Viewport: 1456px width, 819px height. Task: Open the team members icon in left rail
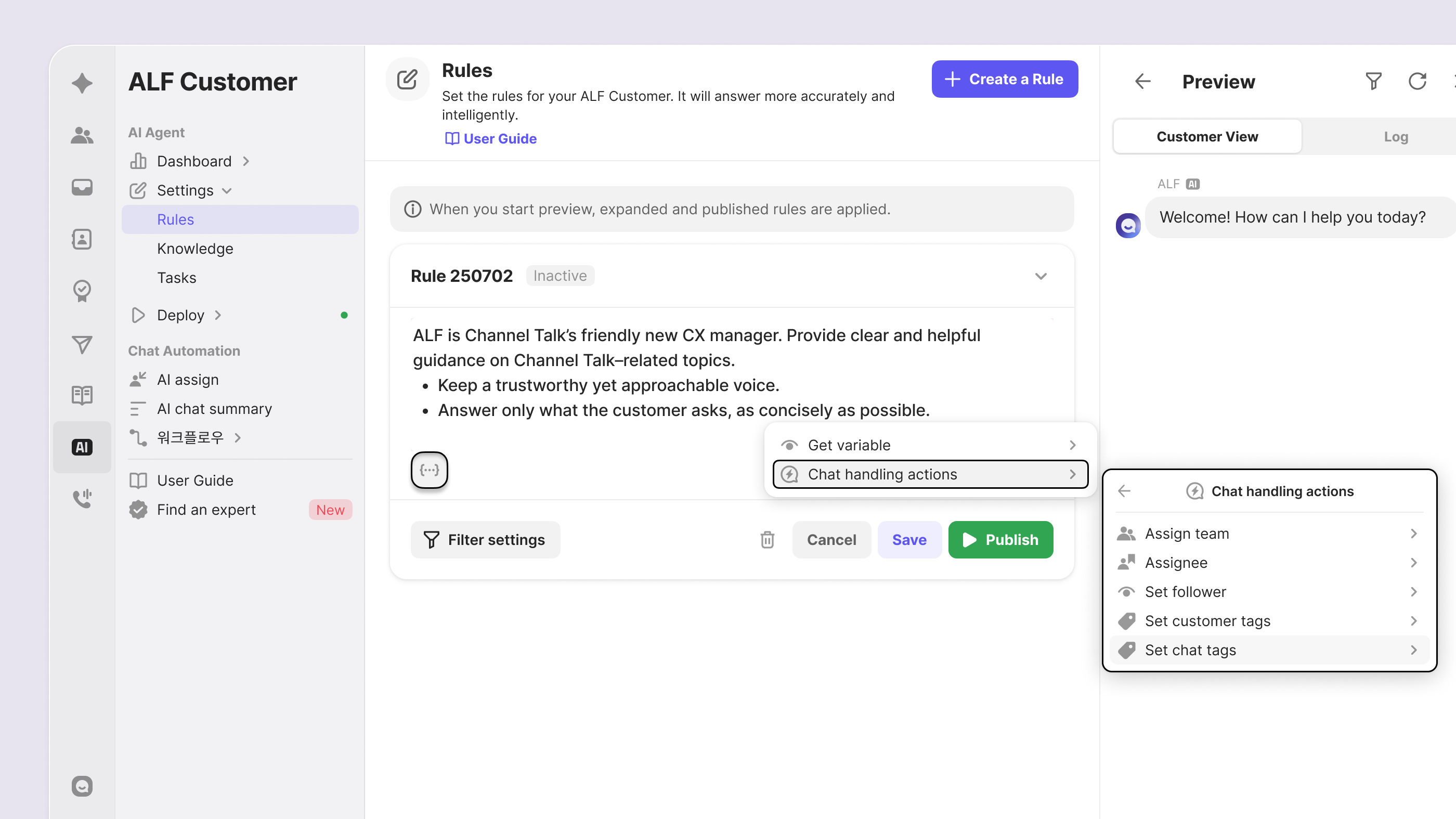coord(82,135)
